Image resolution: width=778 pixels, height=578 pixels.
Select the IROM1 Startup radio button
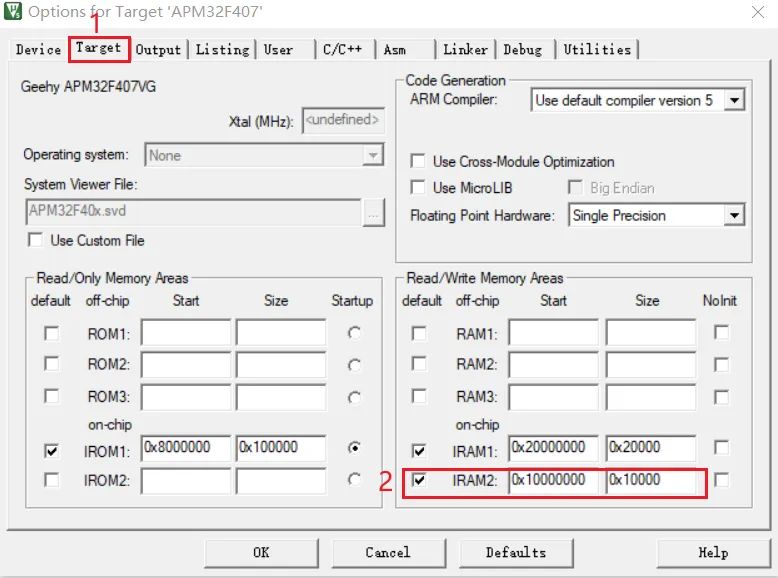click(354, 449)
